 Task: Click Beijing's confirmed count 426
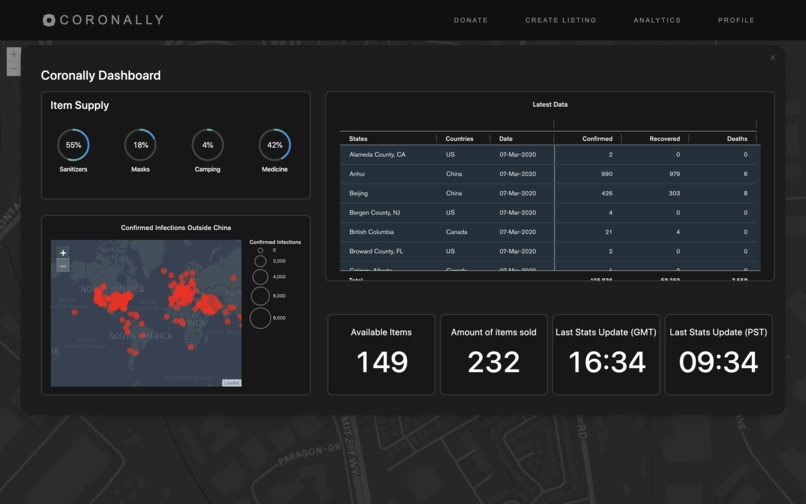(607, 193)
